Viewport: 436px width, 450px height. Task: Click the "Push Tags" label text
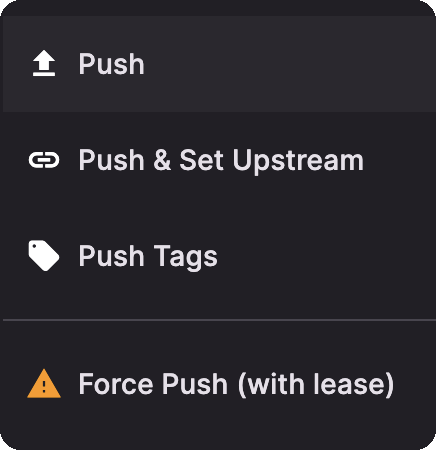[x=148, y=257]
